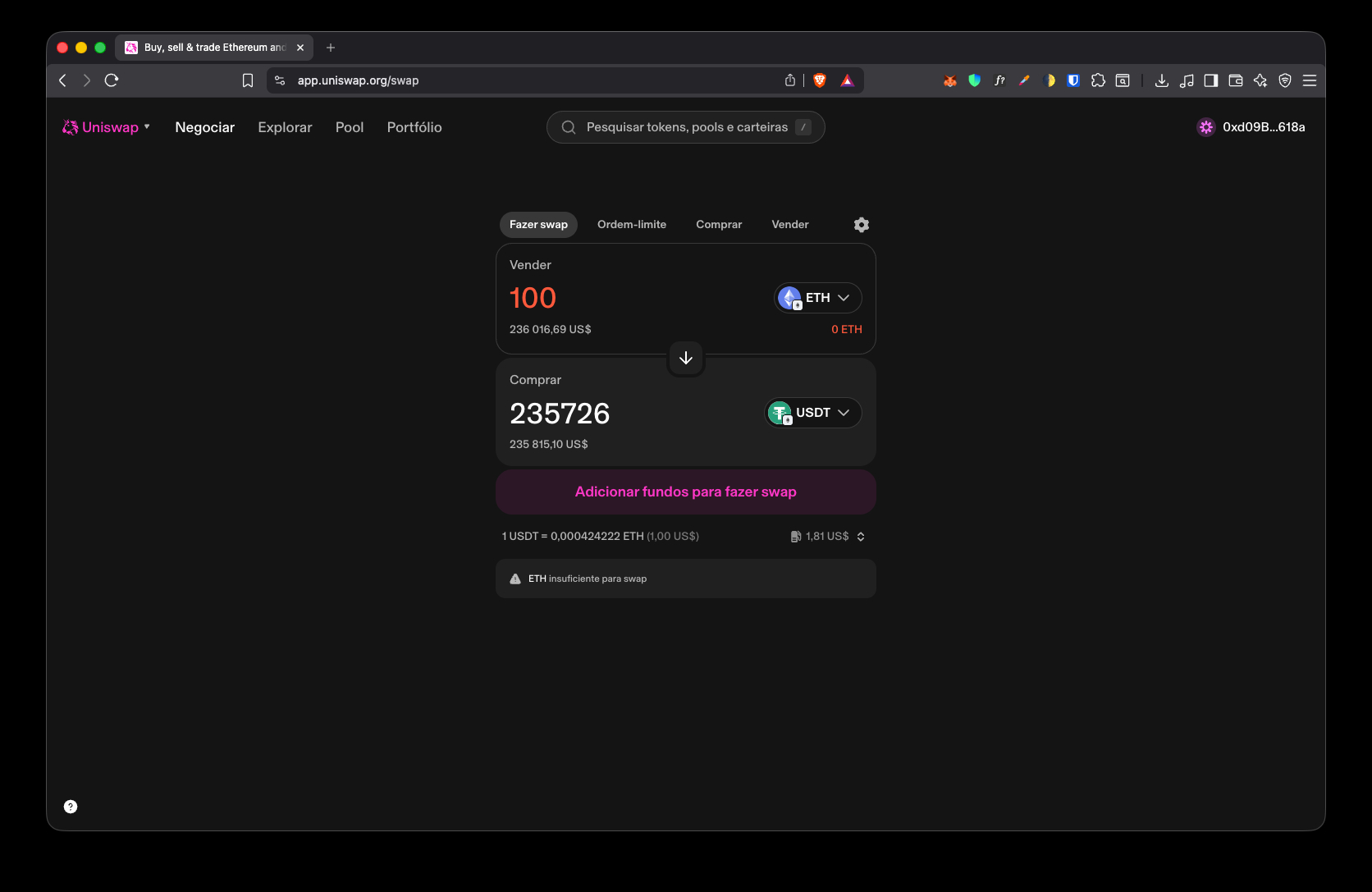Open the swap settings gear
This screenshot has width=1372, height=892.
tap(862, 225)
